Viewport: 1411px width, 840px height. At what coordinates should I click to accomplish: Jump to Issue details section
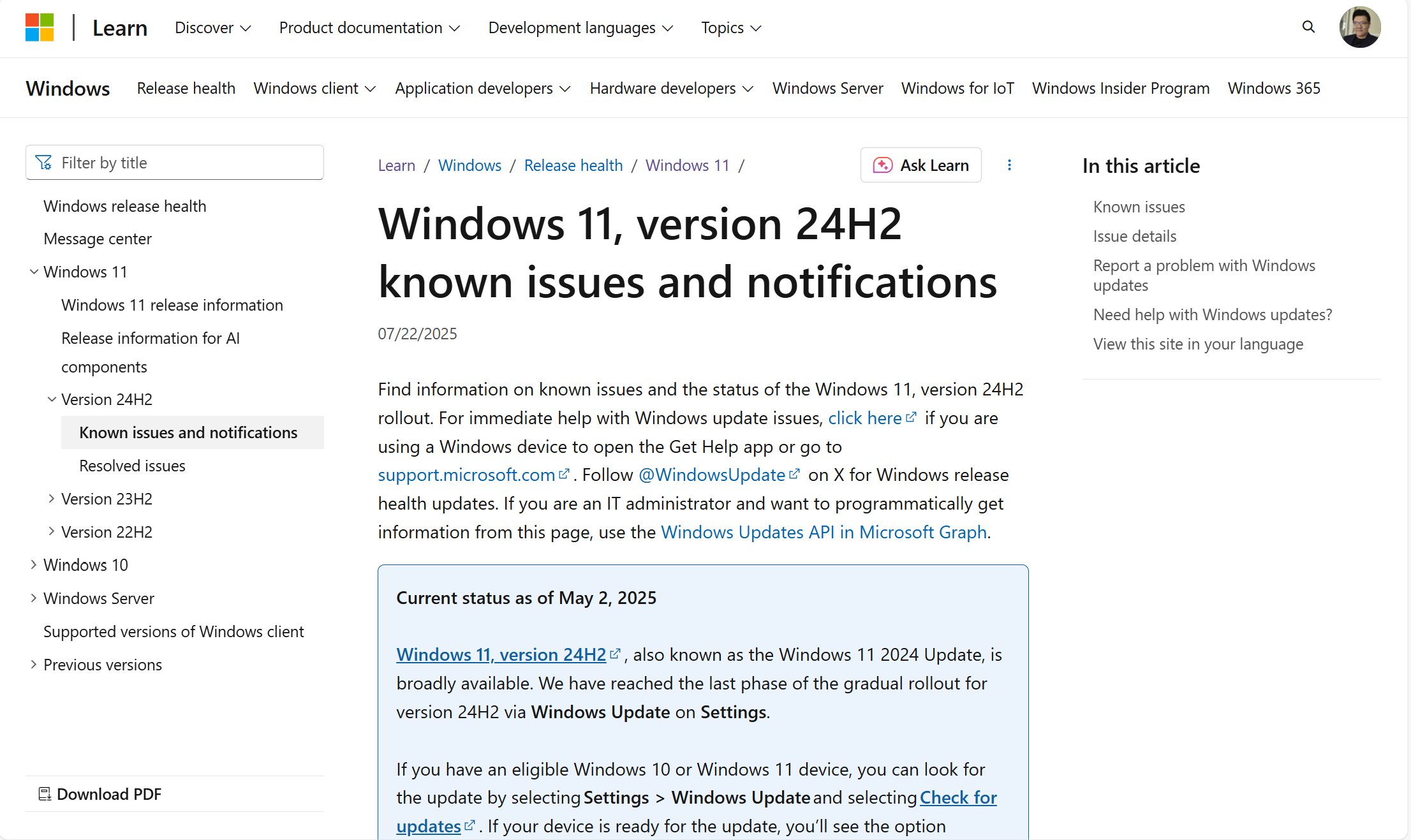coord(1135,236)
